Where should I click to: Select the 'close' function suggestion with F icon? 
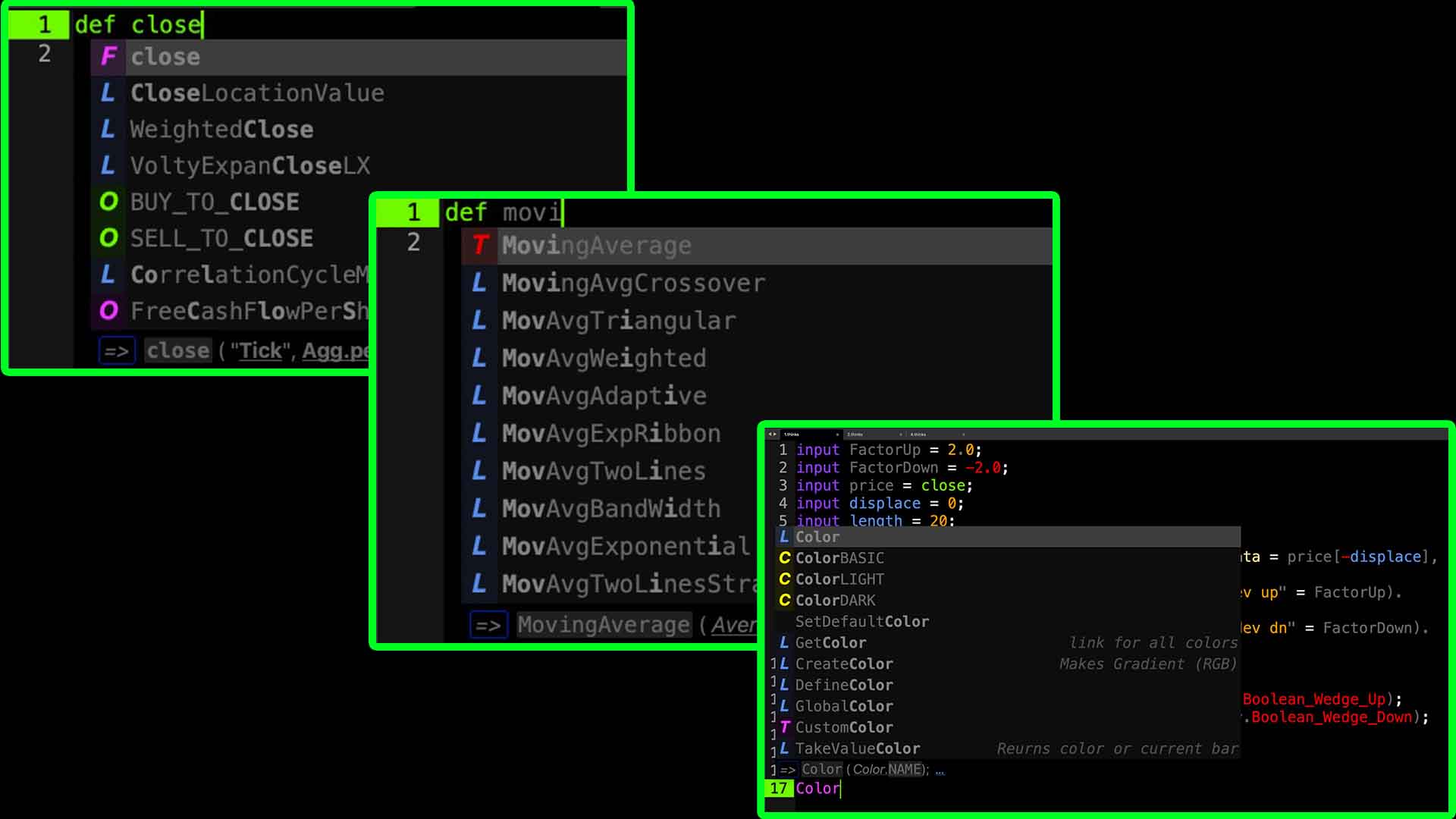[165, 57]
